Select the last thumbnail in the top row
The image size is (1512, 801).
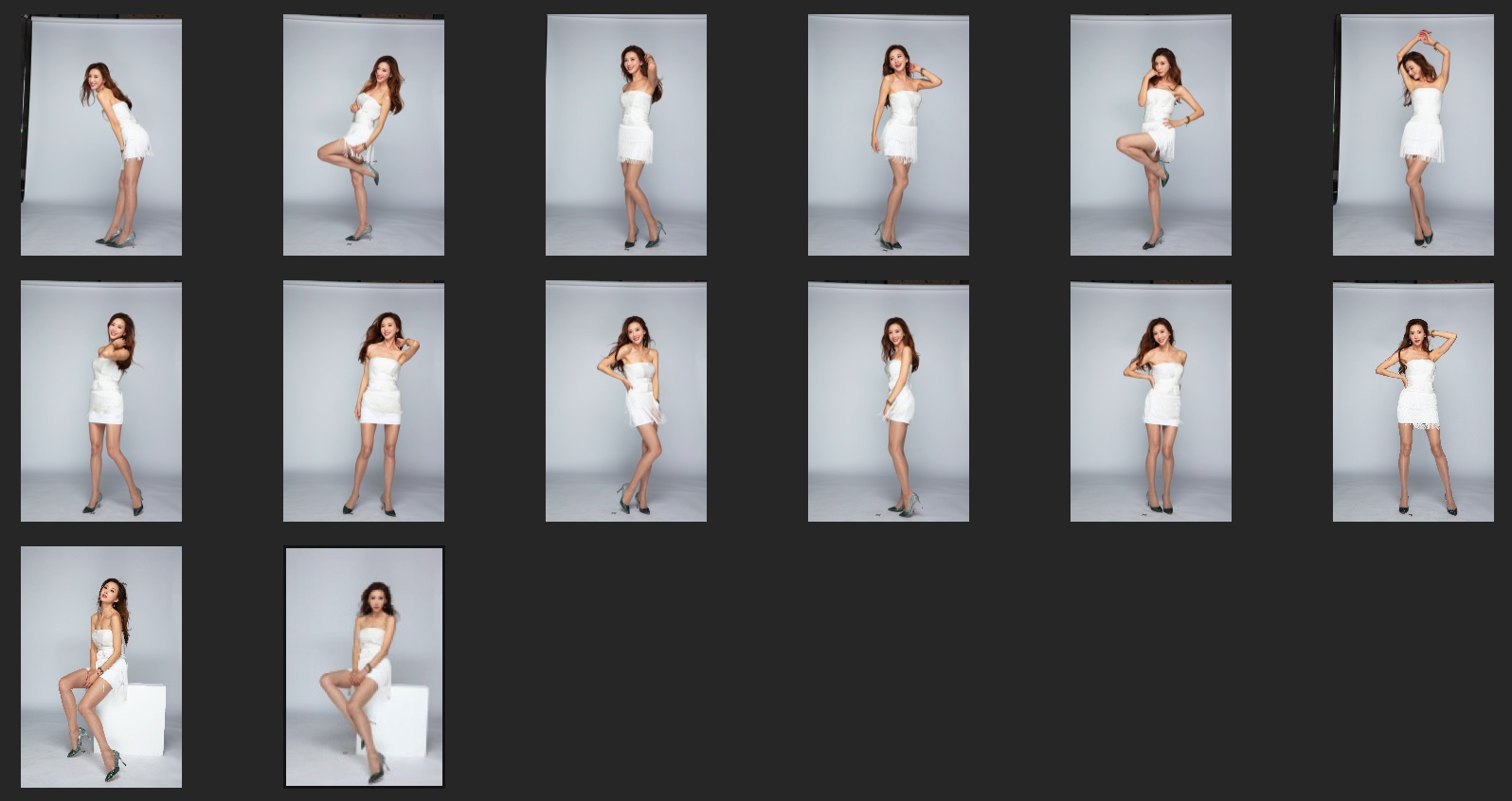tap(1413, 135)
